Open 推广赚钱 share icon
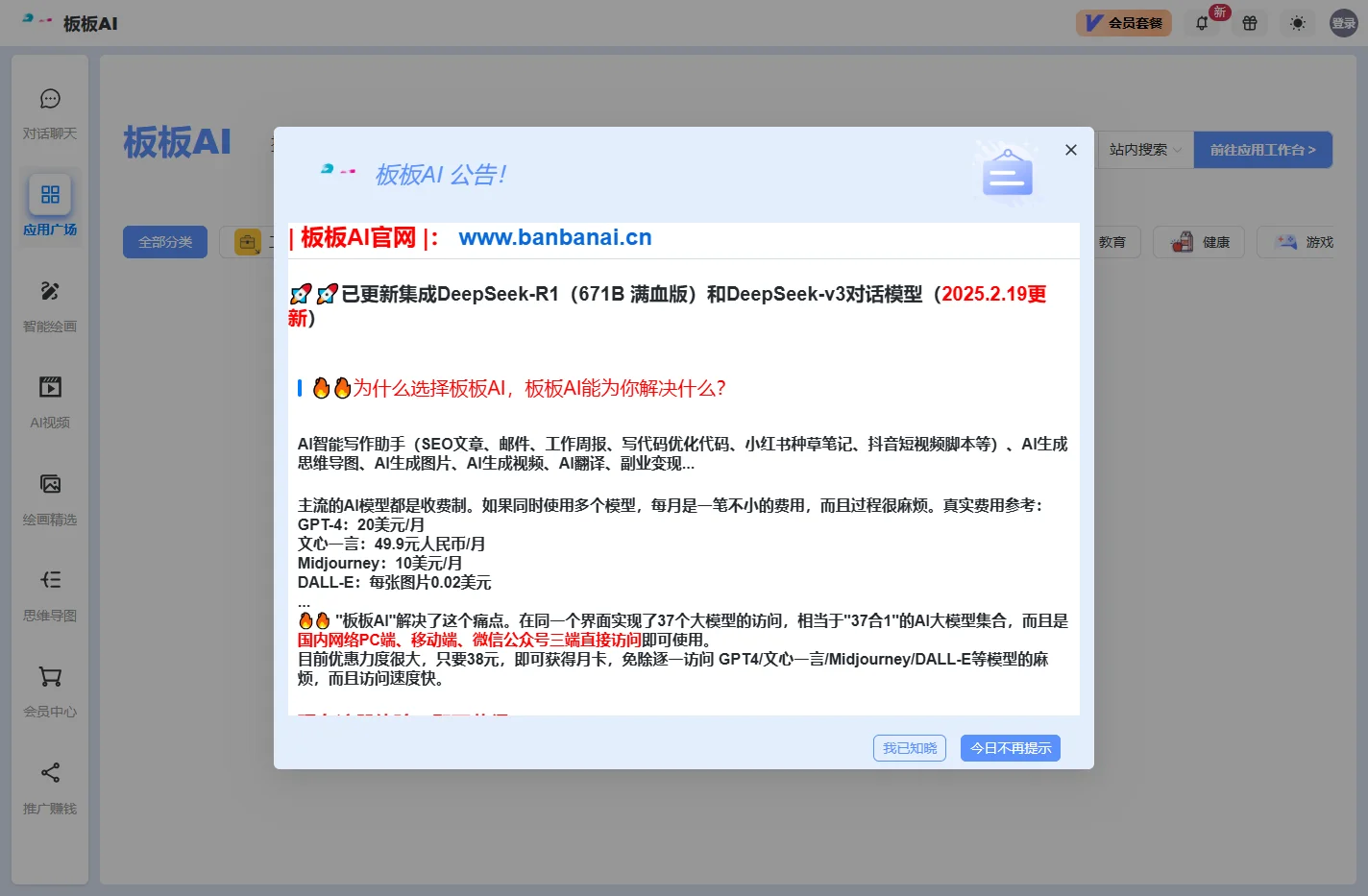1368x896 pixels. 50,773
